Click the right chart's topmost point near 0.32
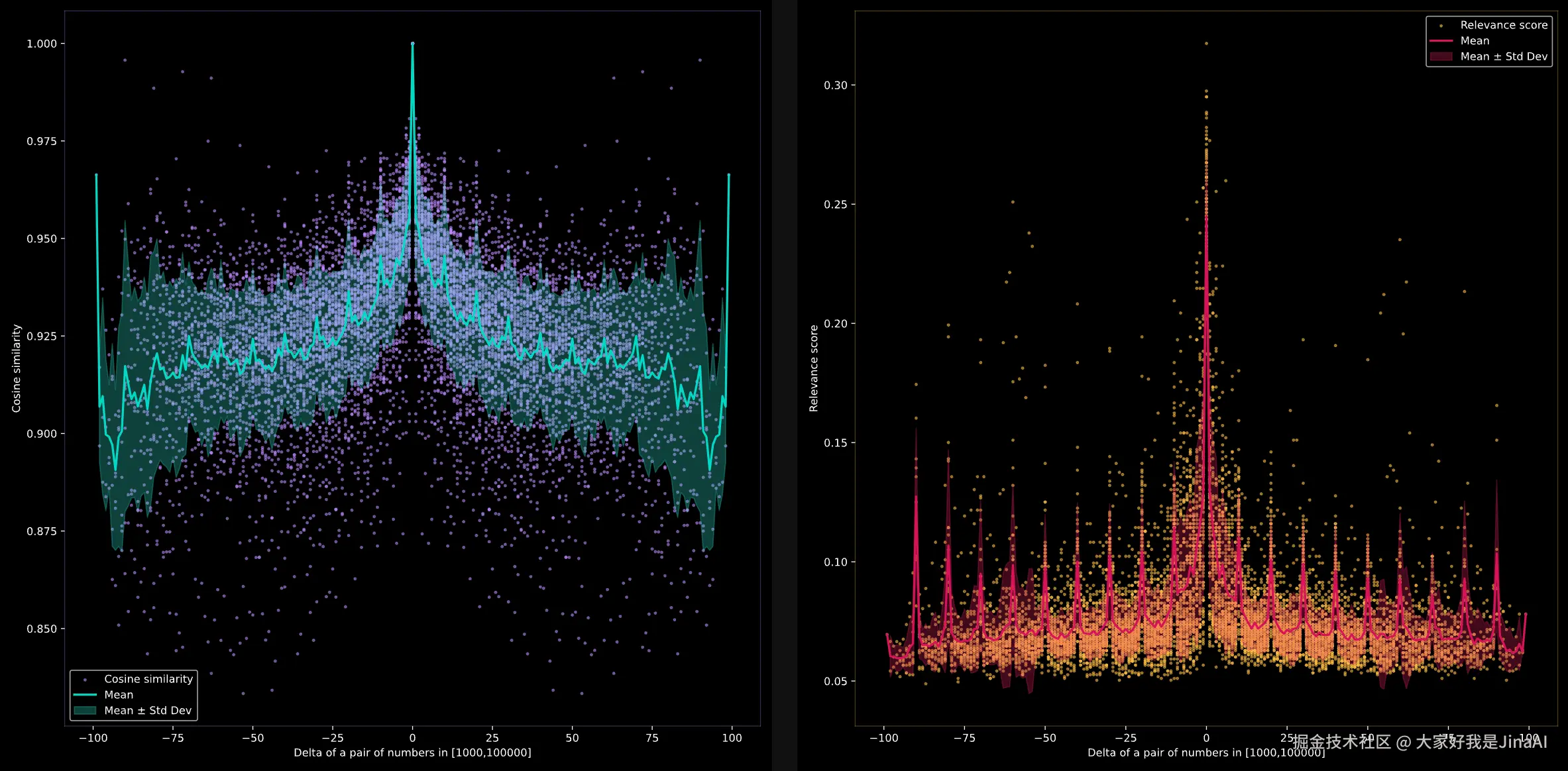The width and height of the screenshot is (1568, 771). click(1206, 44)
